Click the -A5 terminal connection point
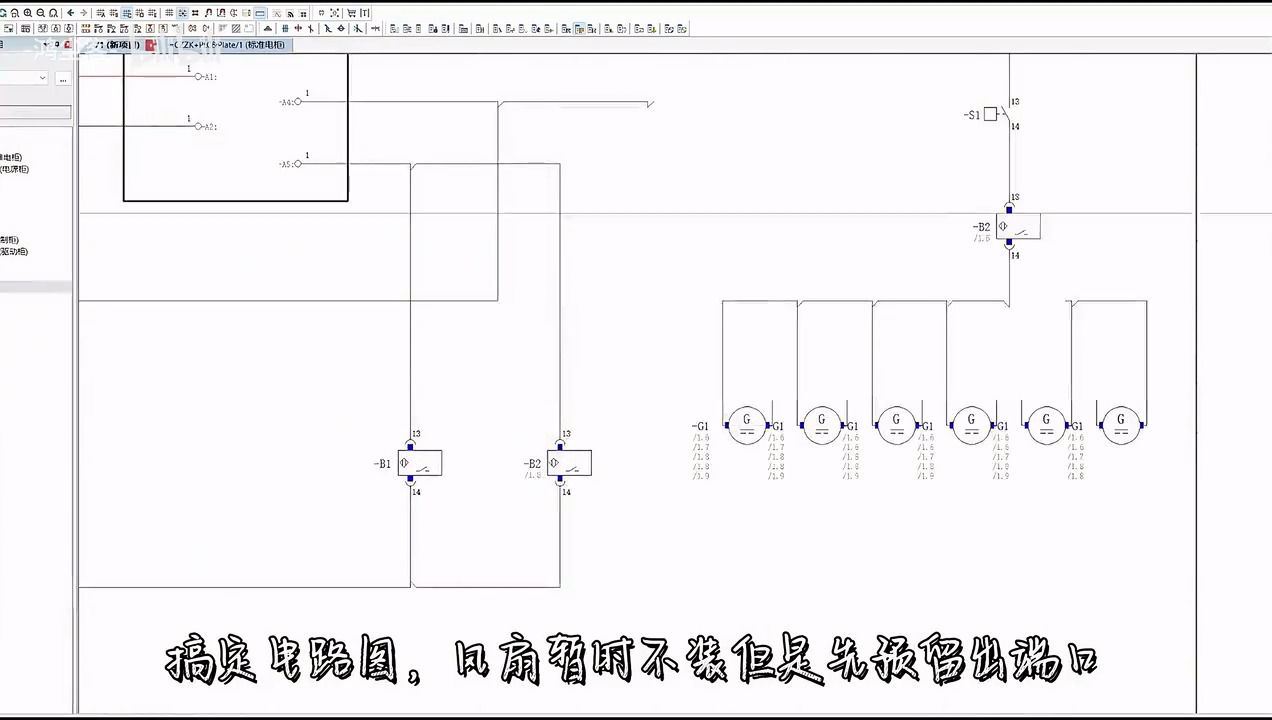1272x720 pixels. click(298, 164)
